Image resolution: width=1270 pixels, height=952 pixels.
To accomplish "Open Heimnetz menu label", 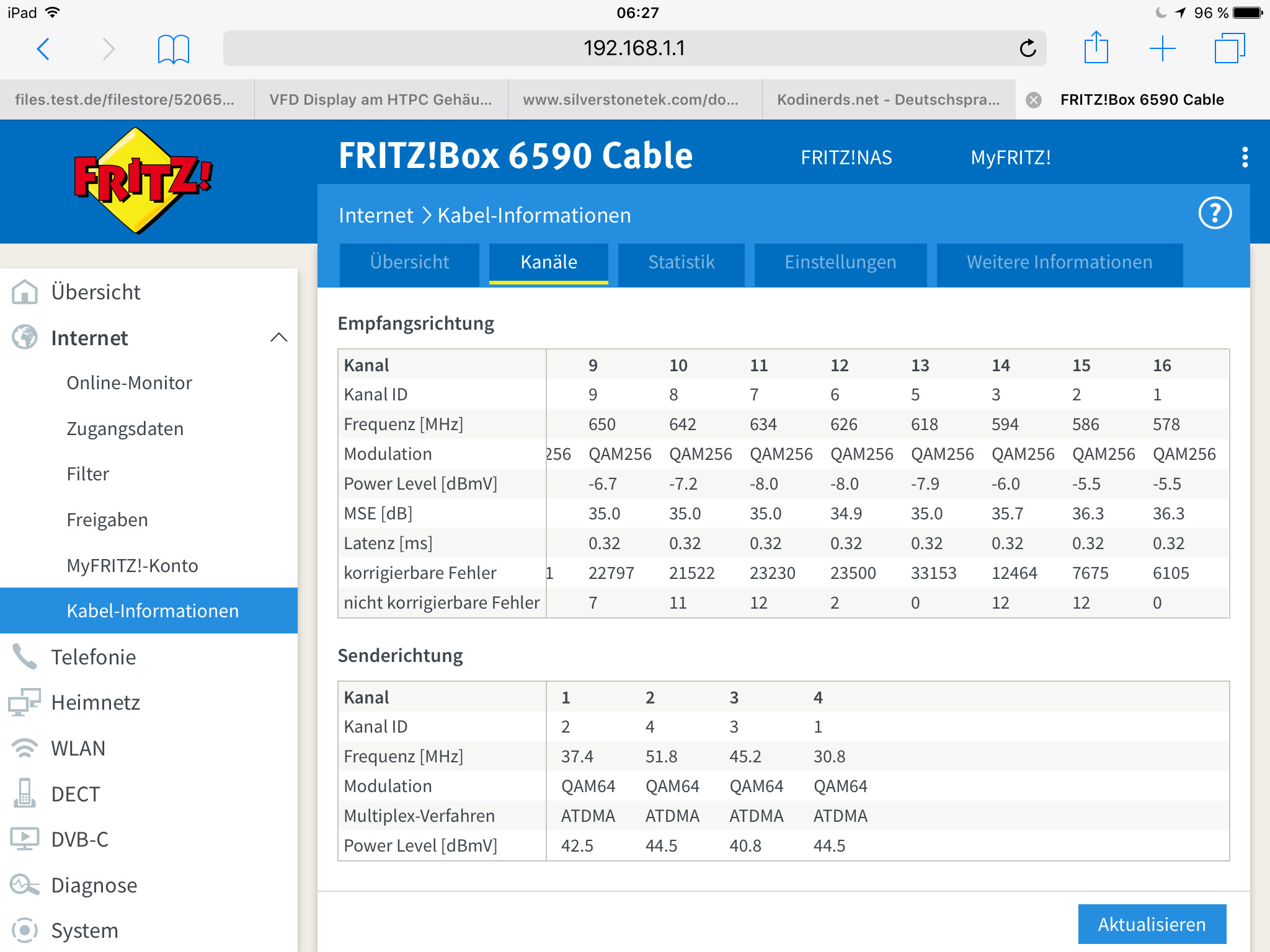I will [x=95, y=702].
